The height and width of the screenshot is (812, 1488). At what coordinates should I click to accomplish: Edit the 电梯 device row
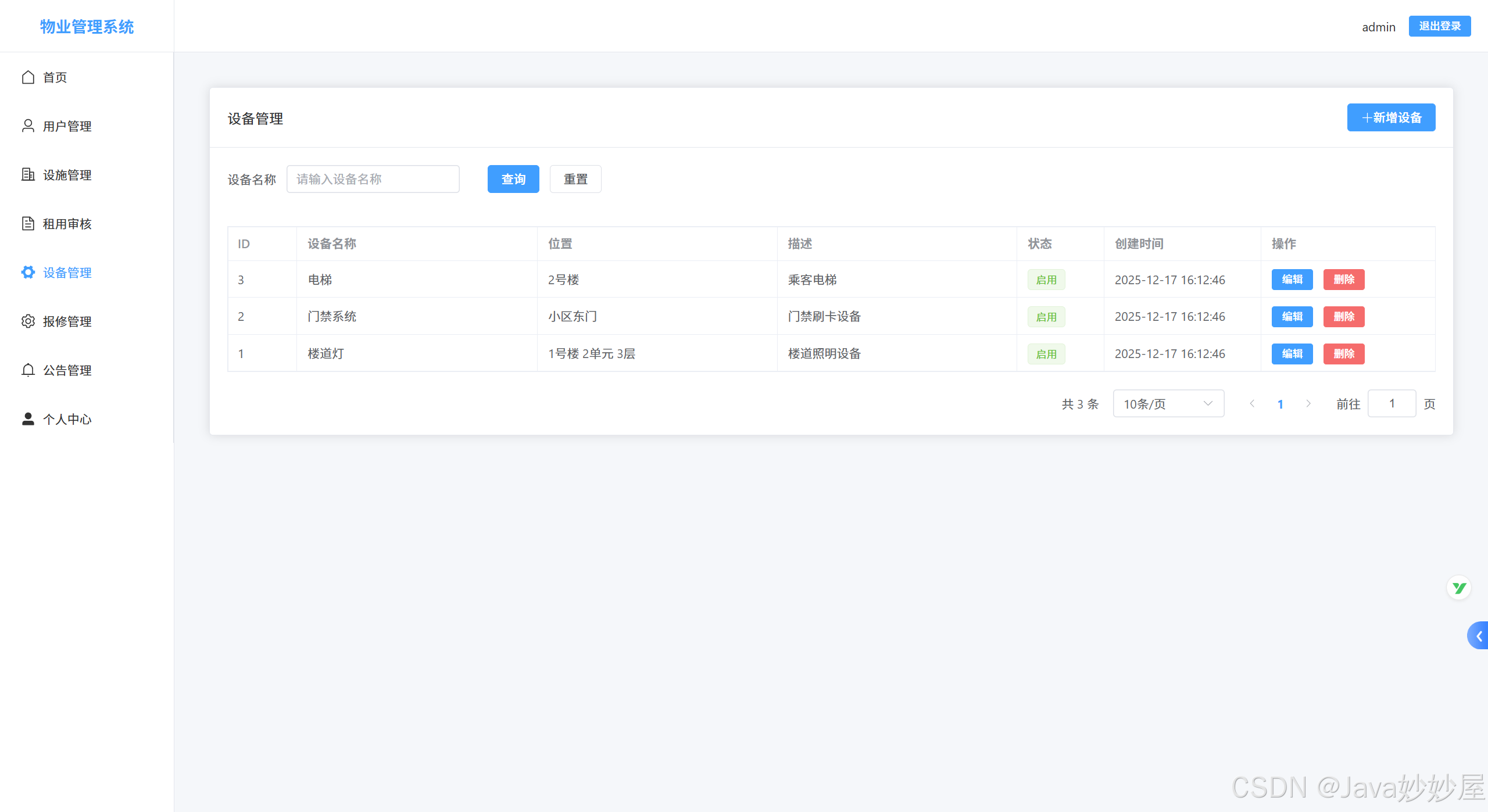tap(1292, 280)
